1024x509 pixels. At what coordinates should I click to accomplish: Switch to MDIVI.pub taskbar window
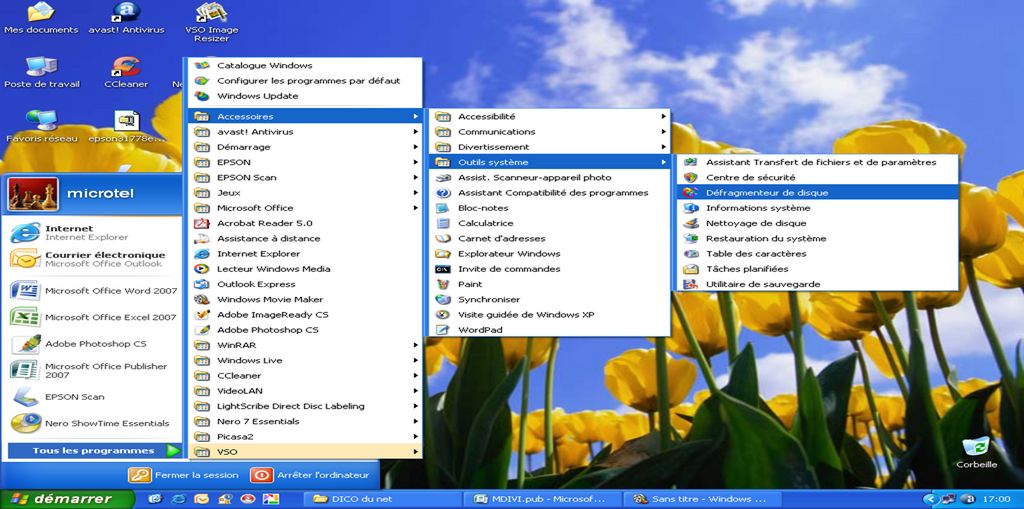click(x=543, y=499)
